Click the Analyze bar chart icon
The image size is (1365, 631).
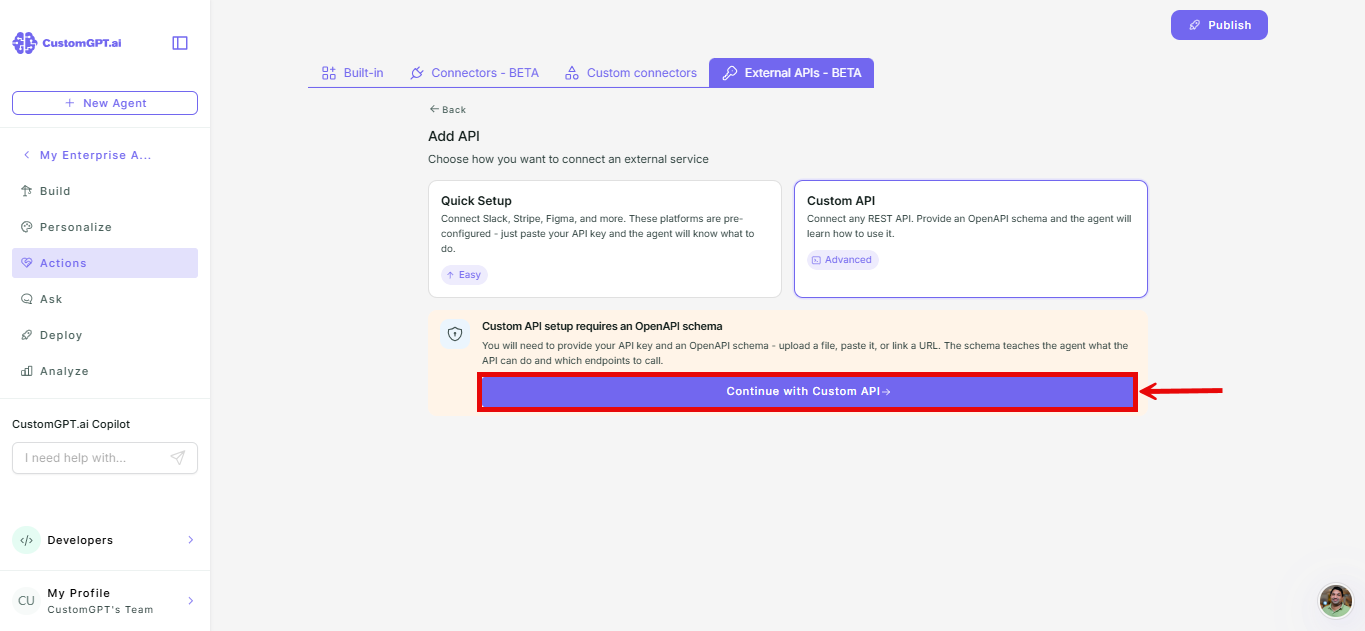27,371
